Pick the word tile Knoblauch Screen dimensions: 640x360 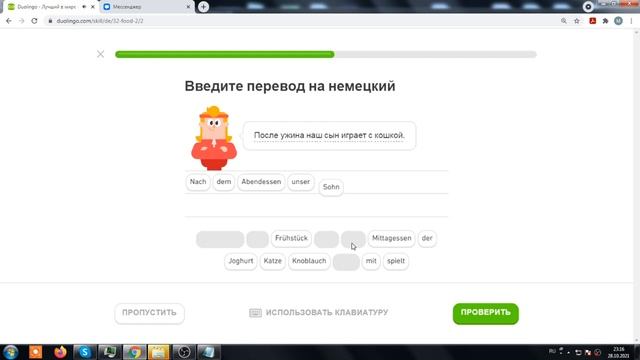pyautogui.click(x=309, y=261)
